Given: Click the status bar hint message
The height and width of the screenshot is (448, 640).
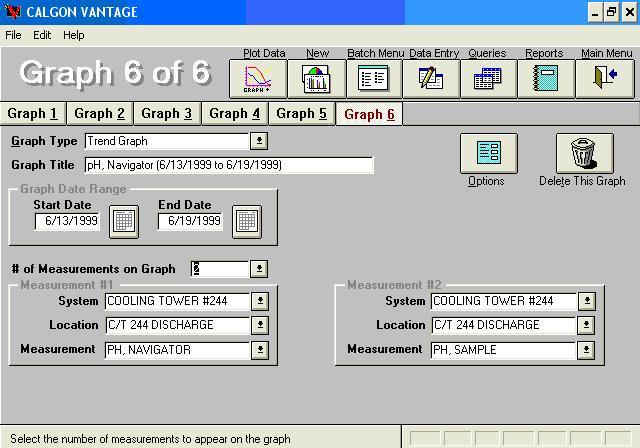Looking at the screenshot, I should tap(150, 439).
